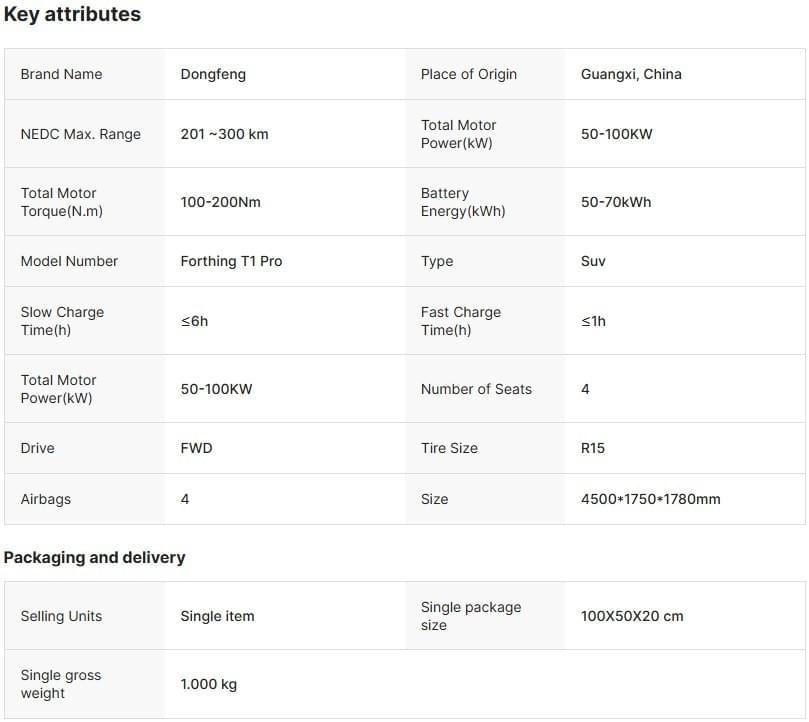Click the Number of Seats label
Image resolution: width=809 pixels, height=722 pixels.
click(476, 389)
